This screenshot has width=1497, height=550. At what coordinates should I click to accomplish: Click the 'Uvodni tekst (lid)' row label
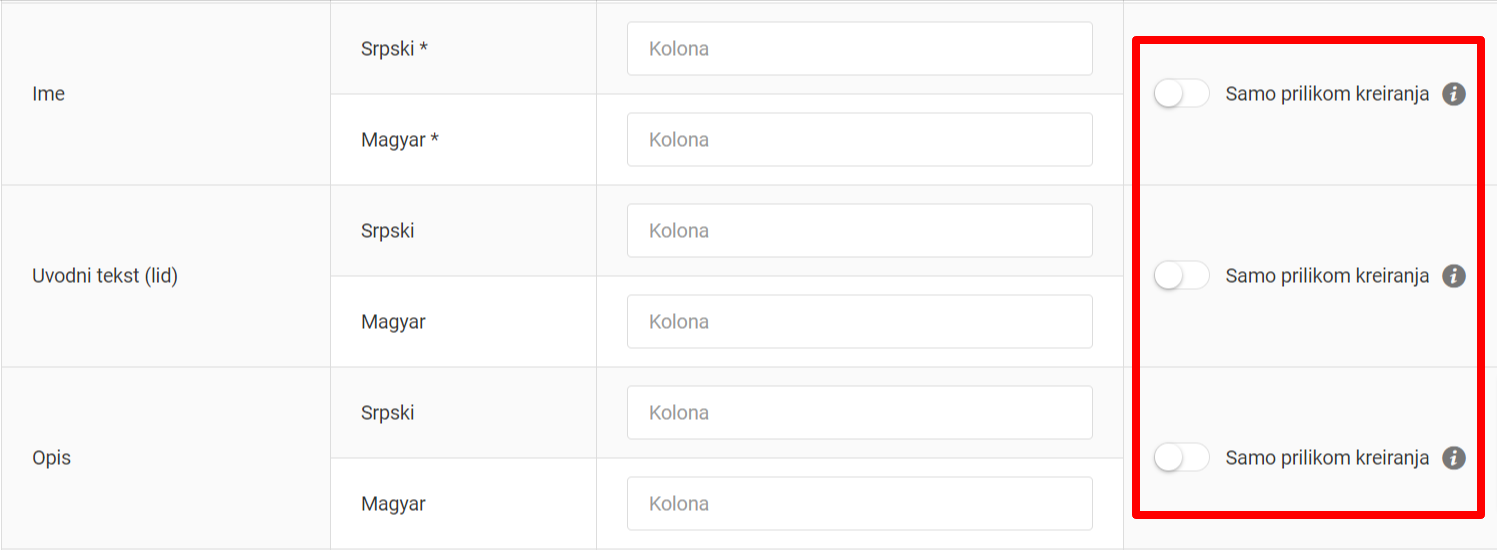(x=105, y=276)
